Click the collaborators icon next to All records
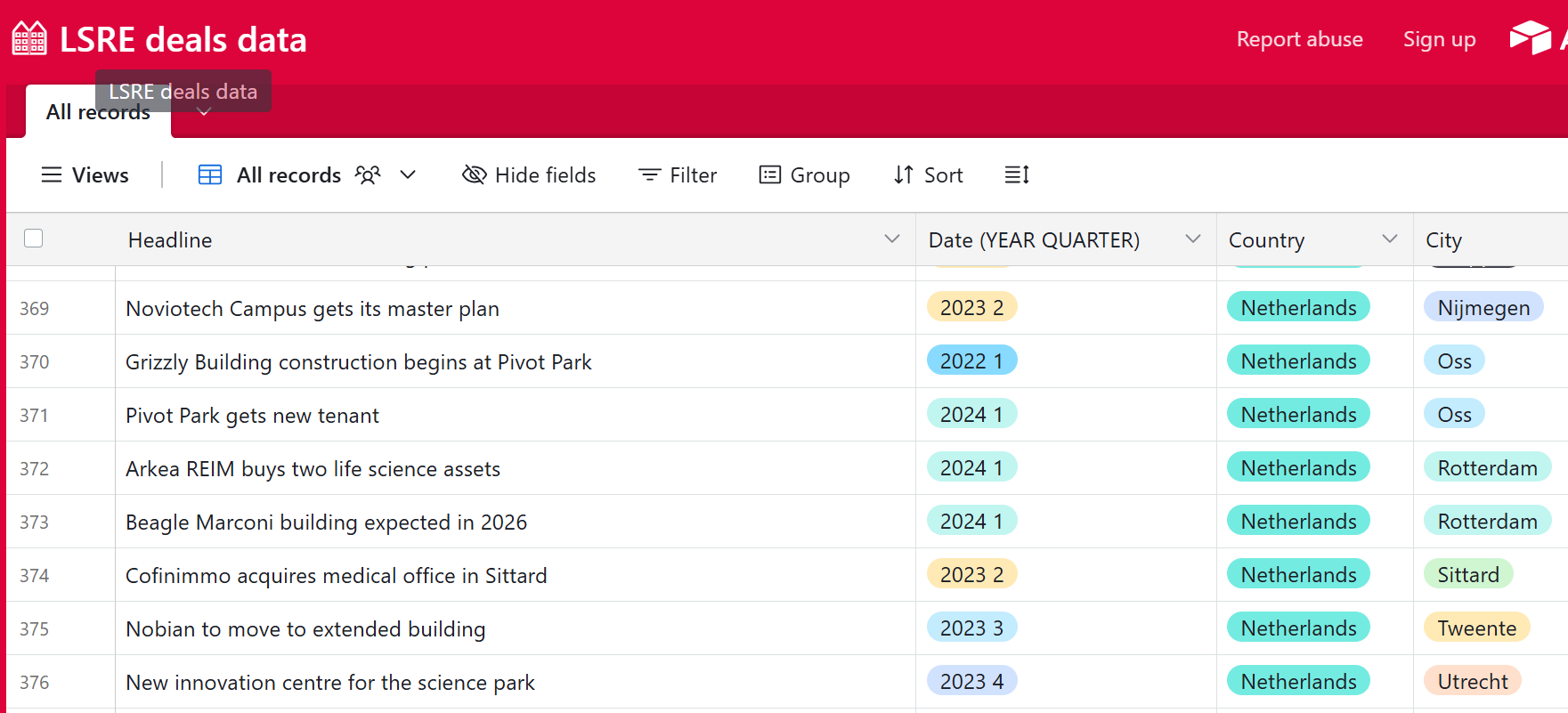Viewport: 1568px width, 713px height. (368, 174)
